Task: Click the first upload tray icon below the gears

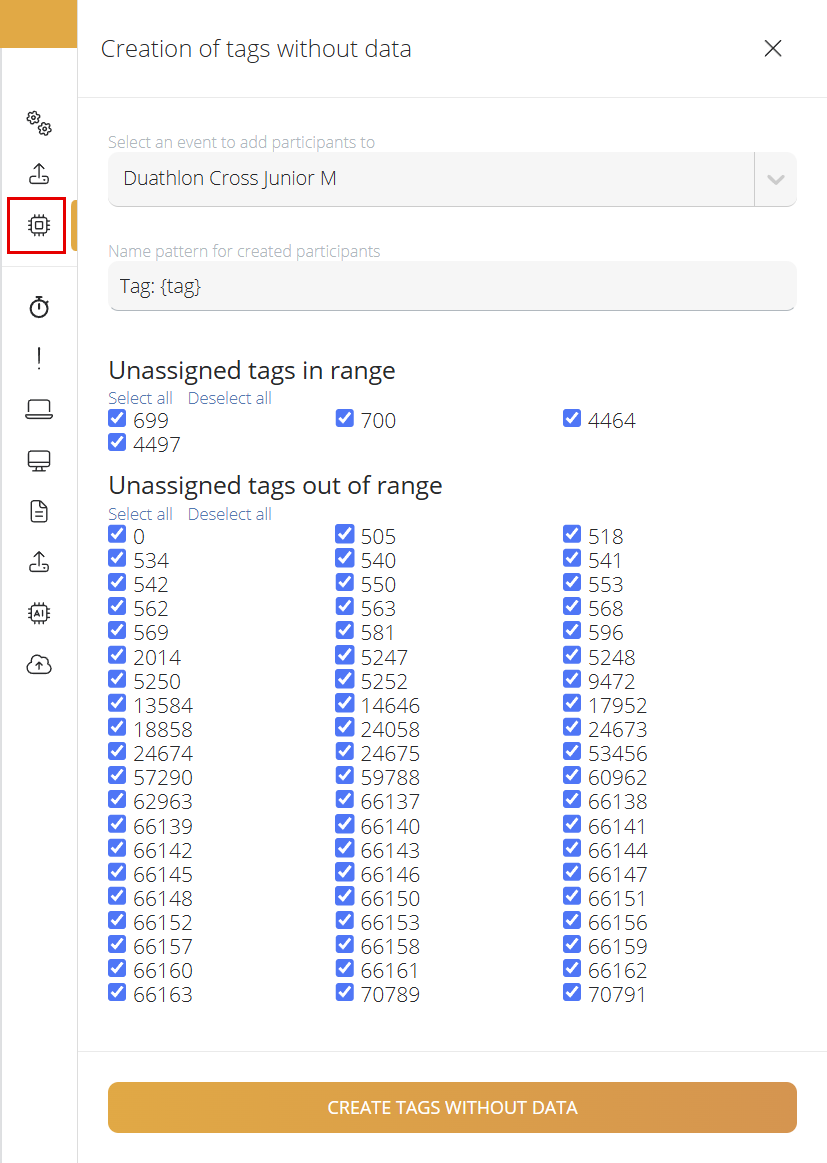Action: click(x=39, y=174)
